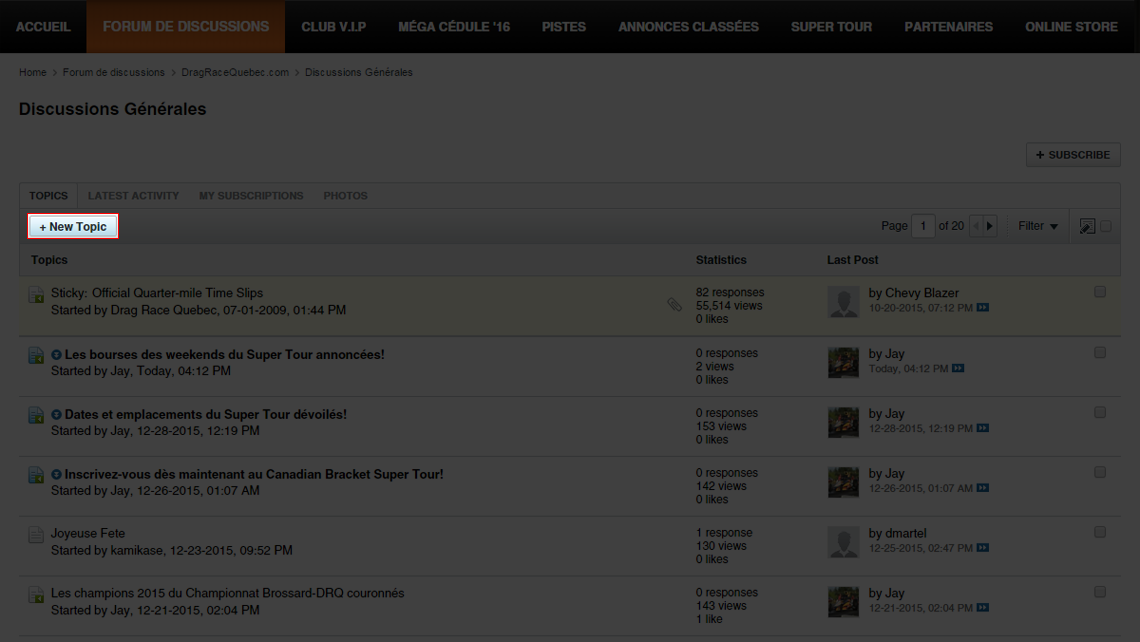Tick the checkbox for the Sticky Time Slips topic
This screenshot has width=1140, height=642.
[1100, 292]
